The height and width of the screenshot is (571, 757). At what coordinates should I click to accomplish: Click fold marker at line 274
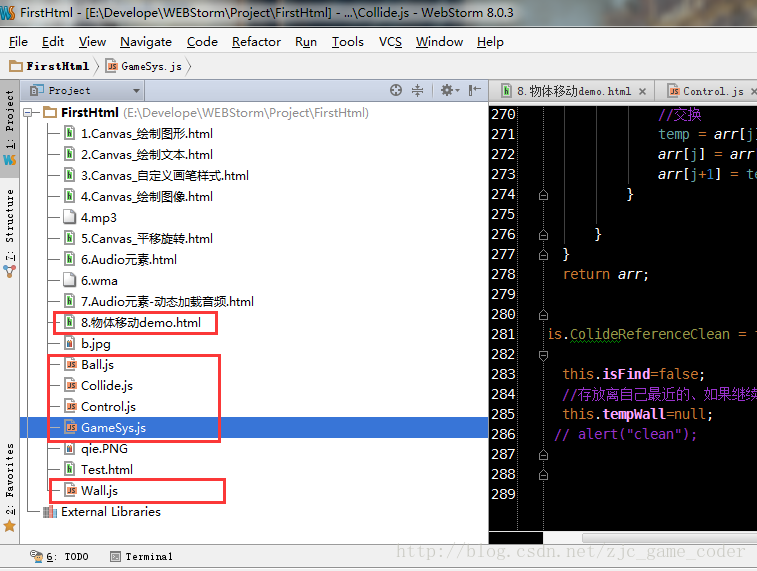[543, 195]
